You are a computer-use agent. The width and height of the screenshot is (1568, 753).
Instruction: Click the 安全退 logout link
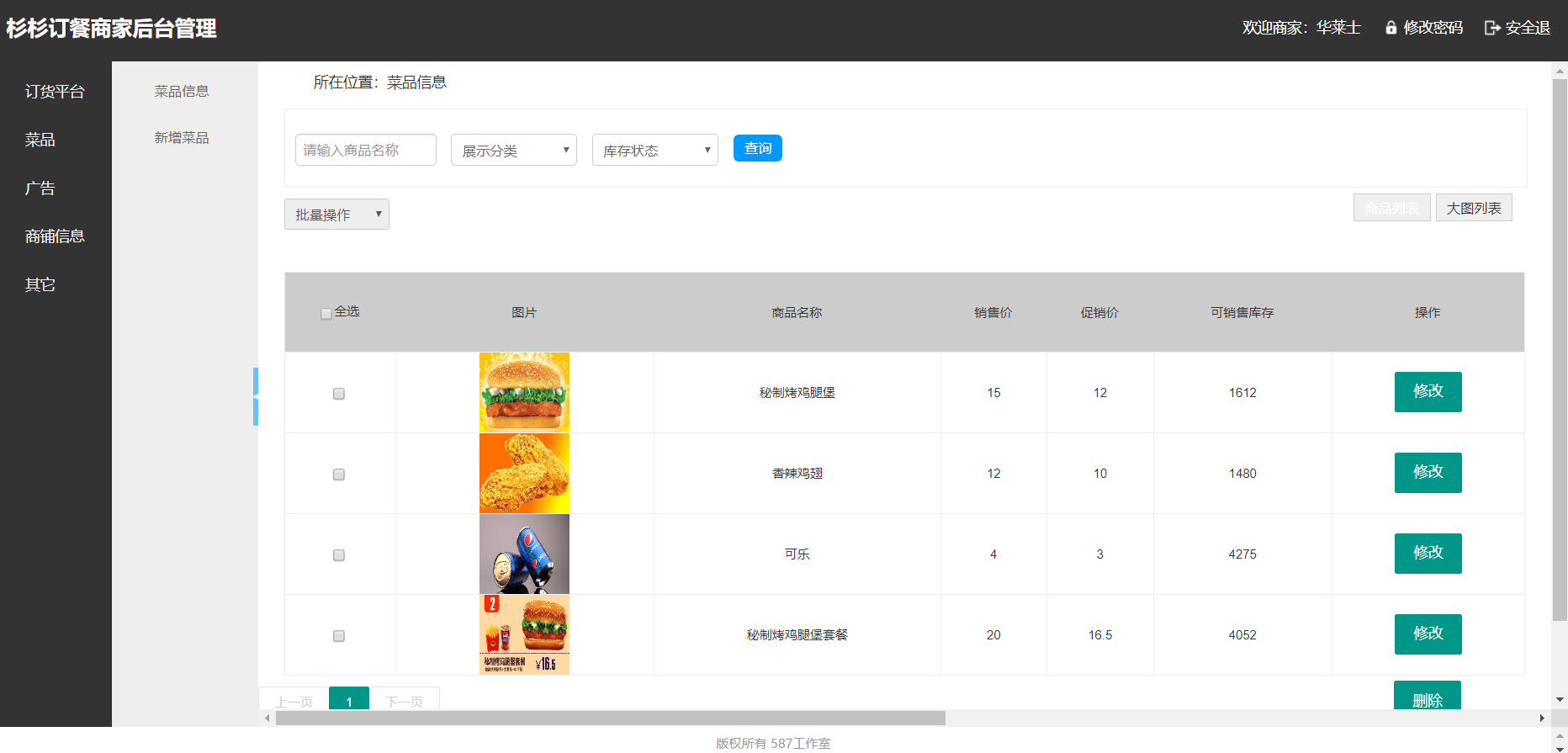click(x=1528, y=28)
